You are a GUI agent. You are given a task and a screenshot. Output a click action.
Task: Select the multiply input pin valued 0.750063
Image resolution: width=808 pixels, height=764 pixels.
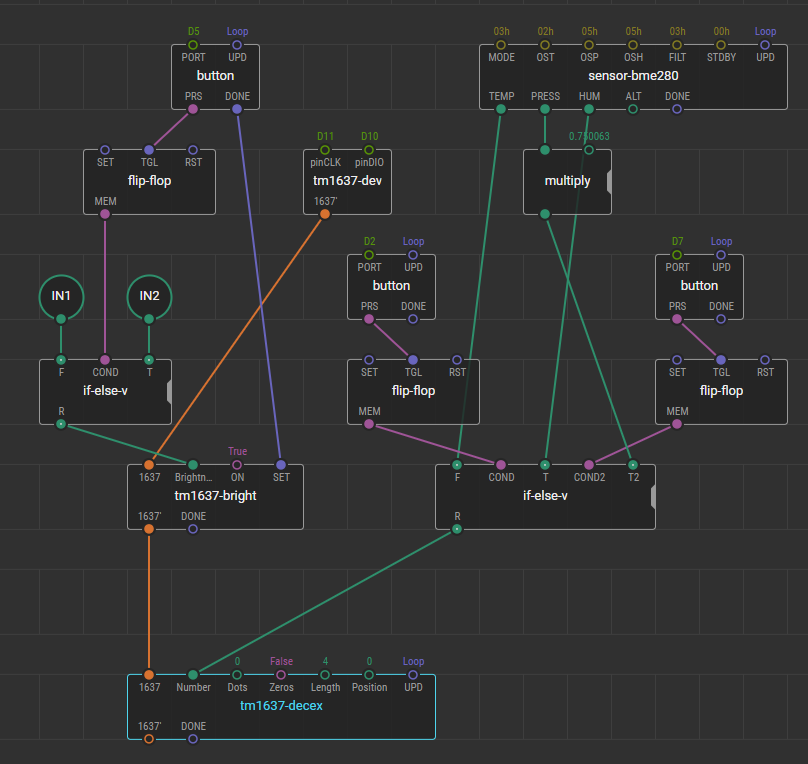[x=589, y=150]
